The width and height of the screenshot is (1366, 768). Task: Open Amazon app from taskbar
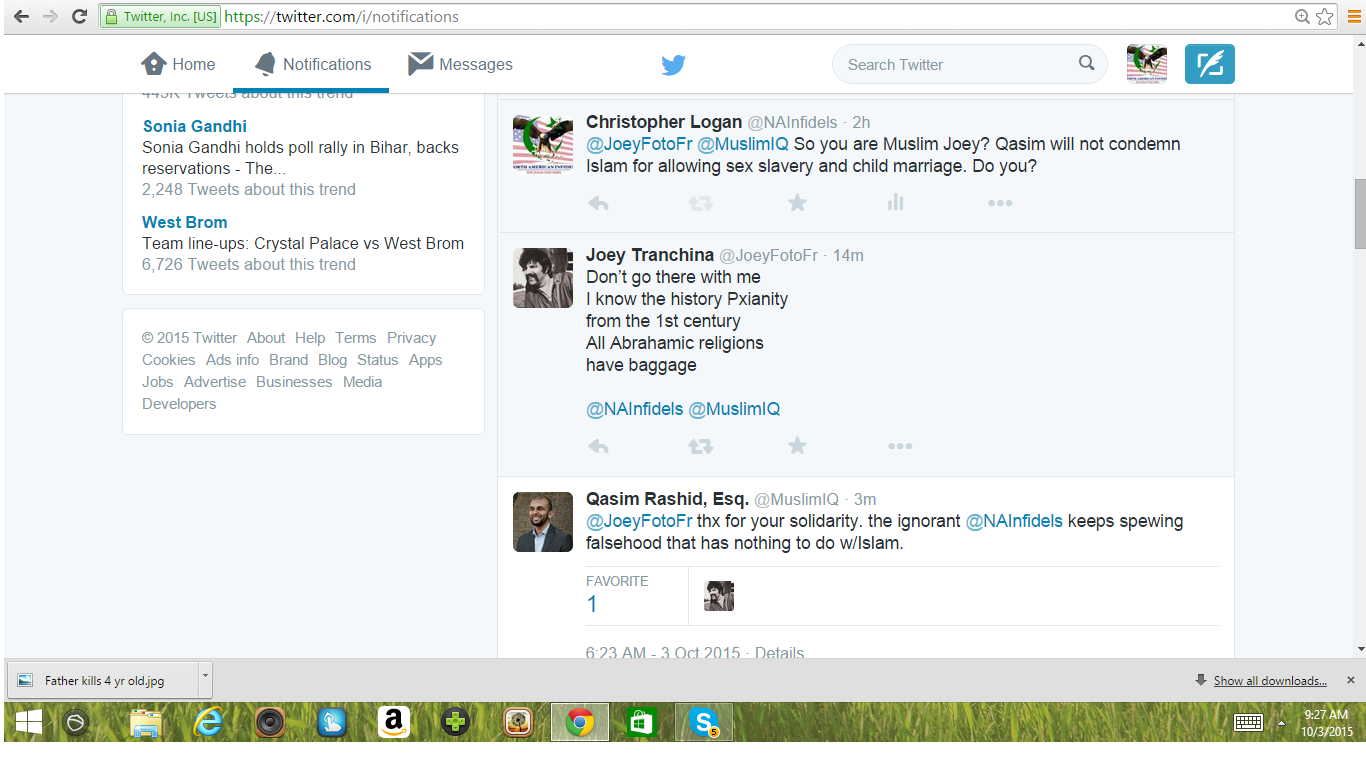[x=394, y=722]
